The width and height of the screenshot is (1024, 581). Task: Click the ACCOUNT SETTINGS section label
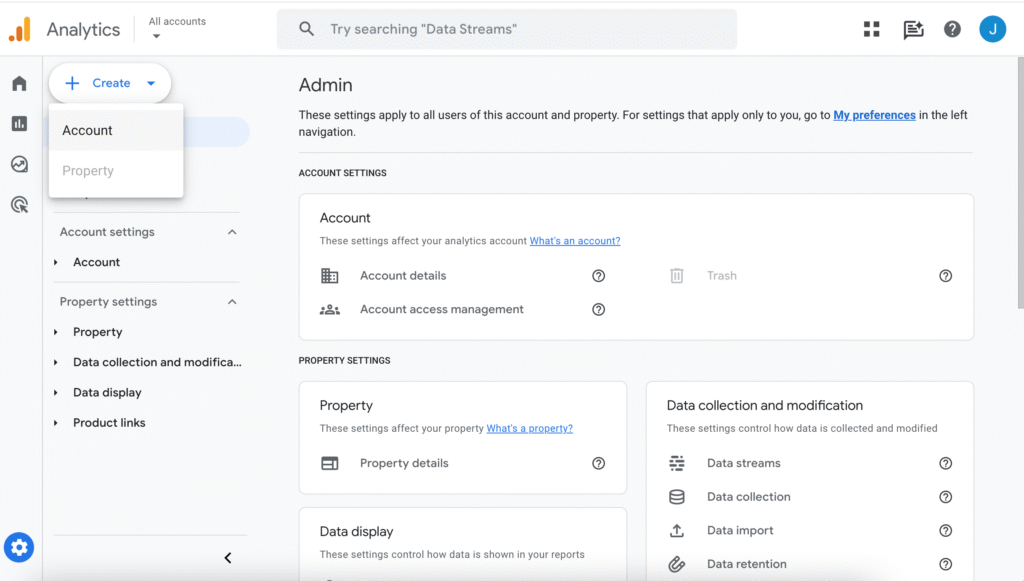tap(342, 173)
